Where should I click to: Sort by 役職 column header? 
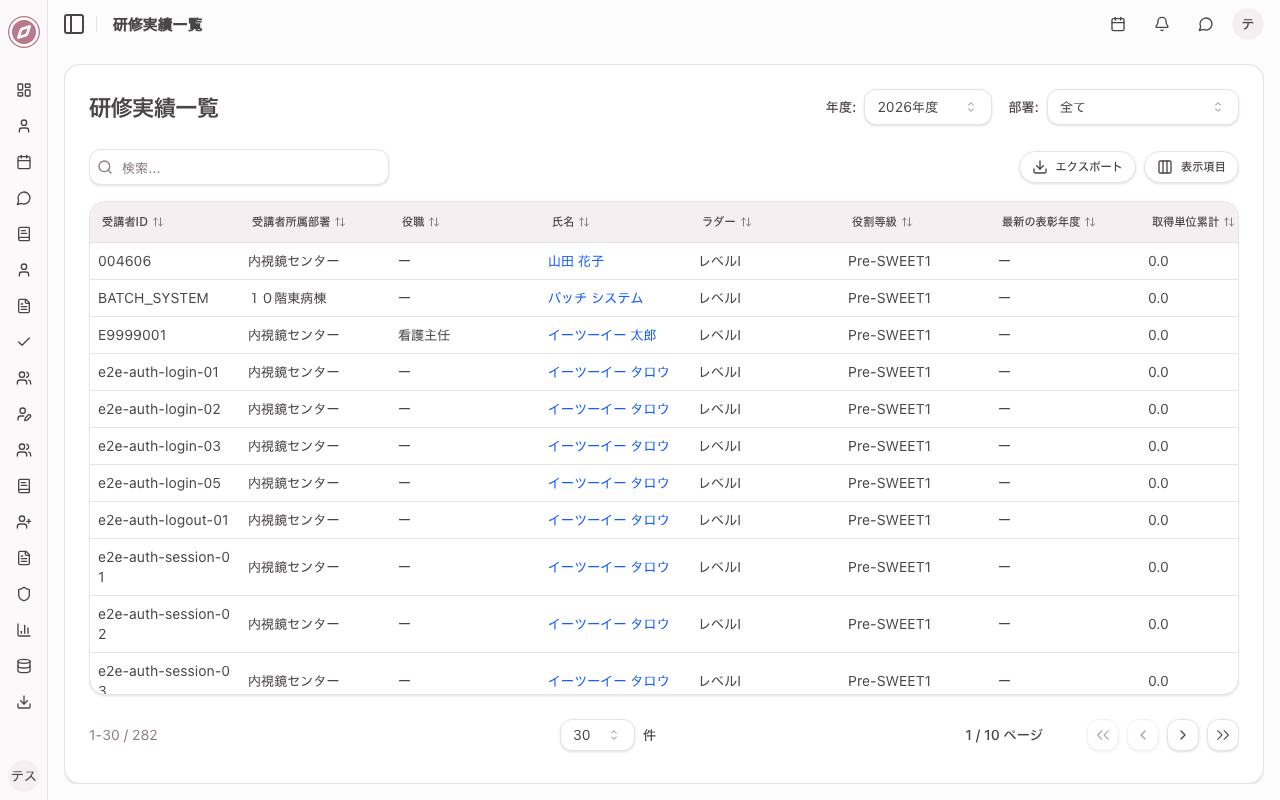[x=421, y=222]
